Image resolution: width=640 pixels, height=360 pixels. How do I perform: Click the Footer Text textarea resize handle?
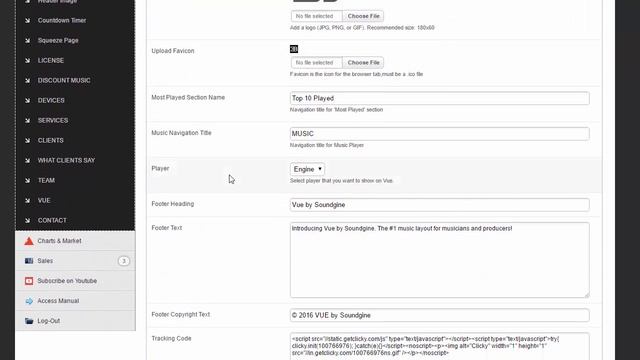(x=587, y=295)
